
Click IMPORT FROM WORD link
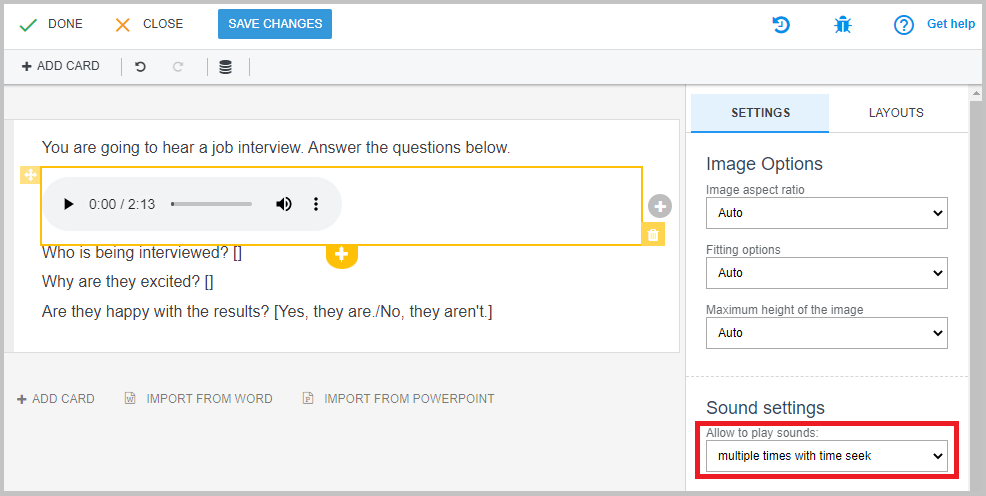pyautogui.click(x=199, y=399)
